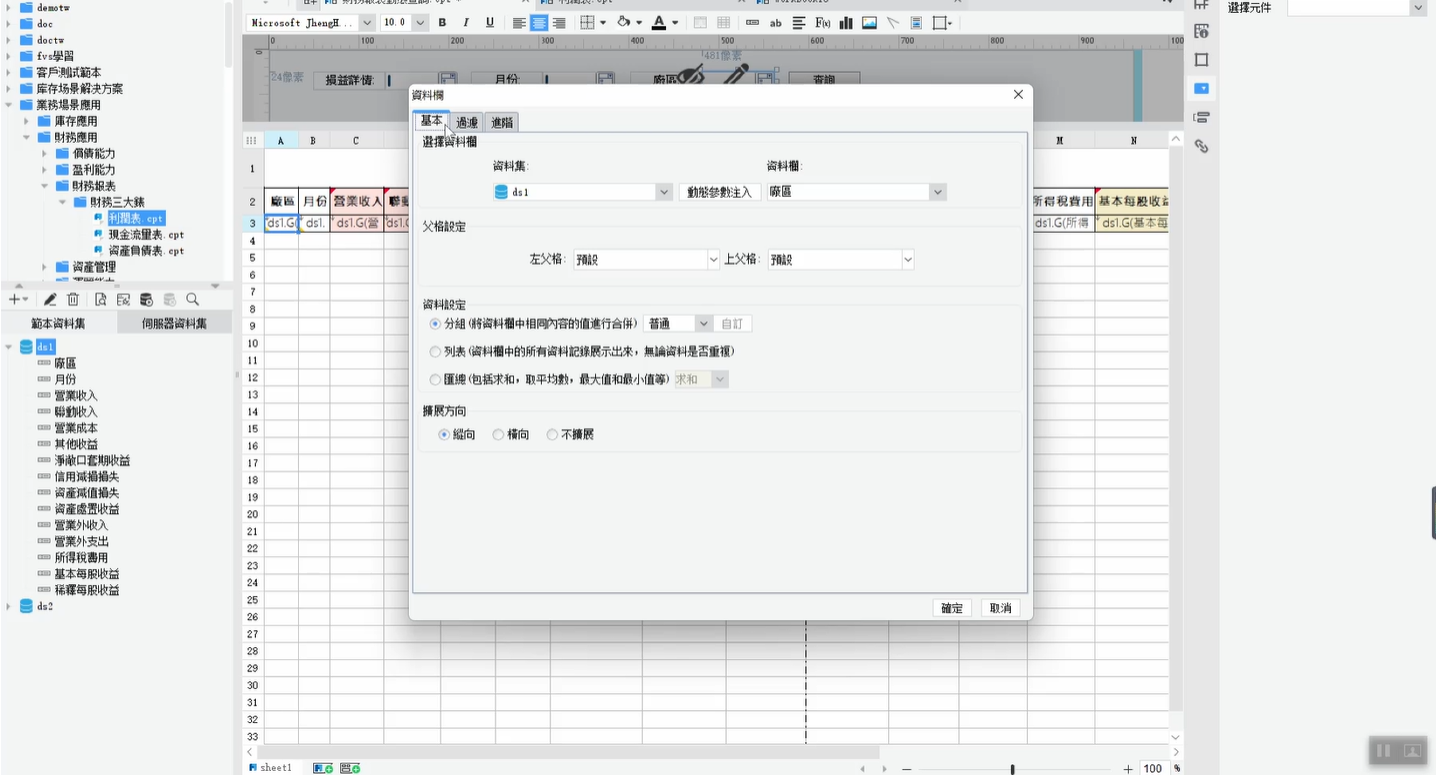Toggle italic formatting in the toolbar
The width and height of the screenshot is (1436, 775).
(x=465, y=22)
